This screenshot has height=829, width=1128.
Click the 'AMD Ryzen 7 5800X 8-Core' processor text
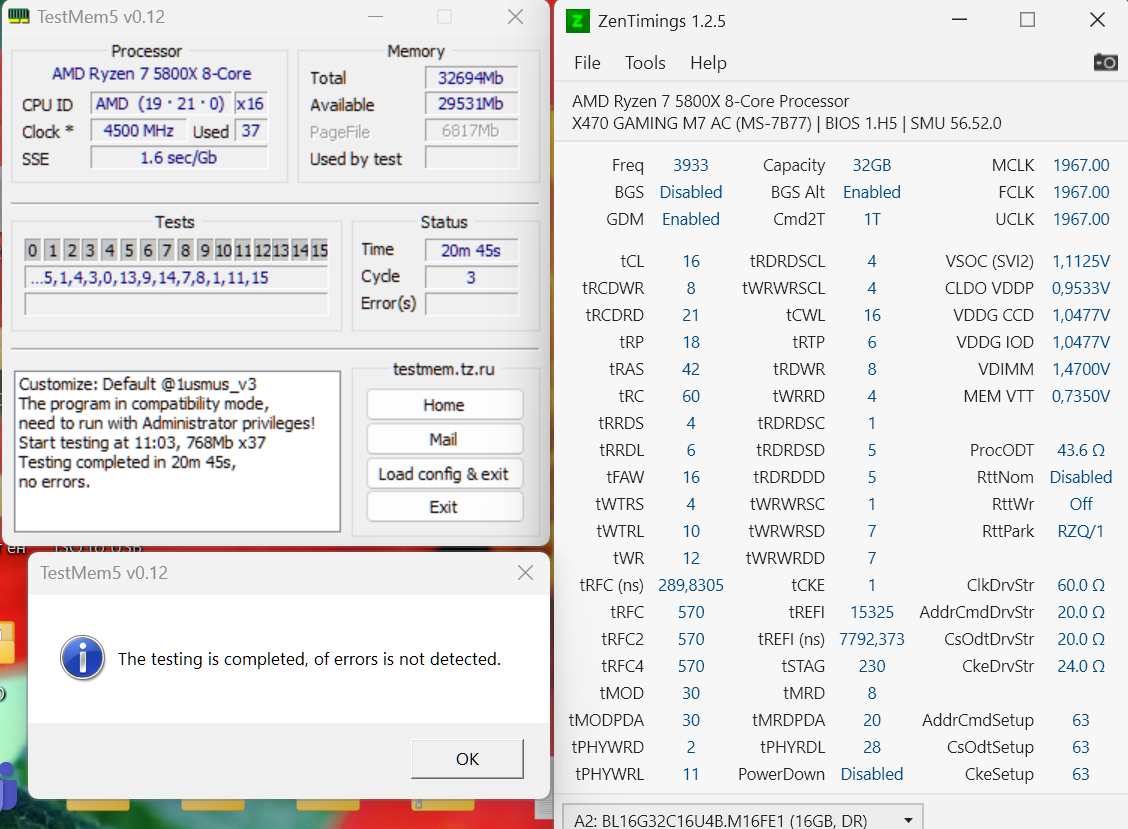152,74
